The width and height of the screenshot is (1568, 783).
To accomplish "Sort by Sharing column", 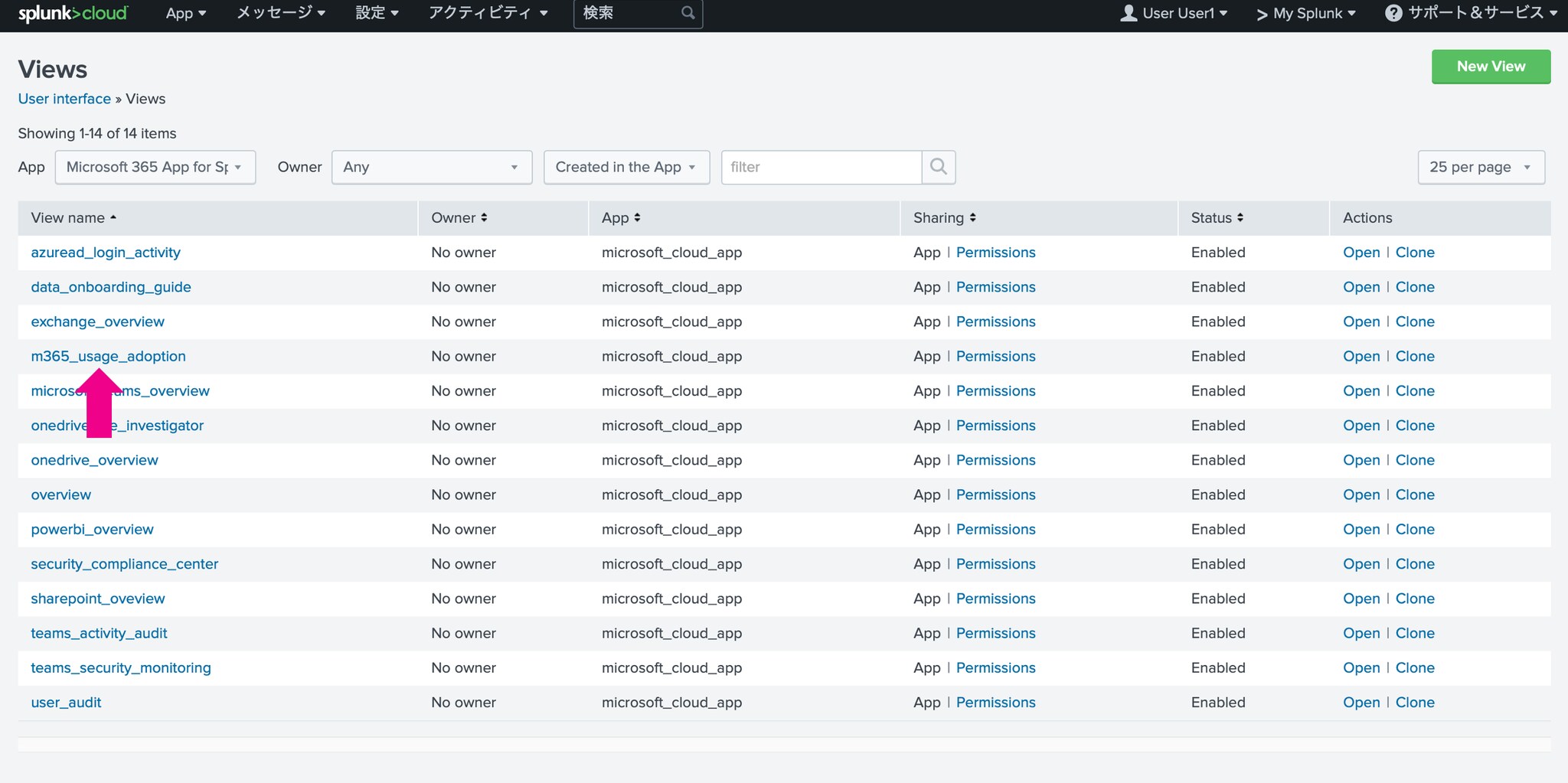I will pos(944,217).
